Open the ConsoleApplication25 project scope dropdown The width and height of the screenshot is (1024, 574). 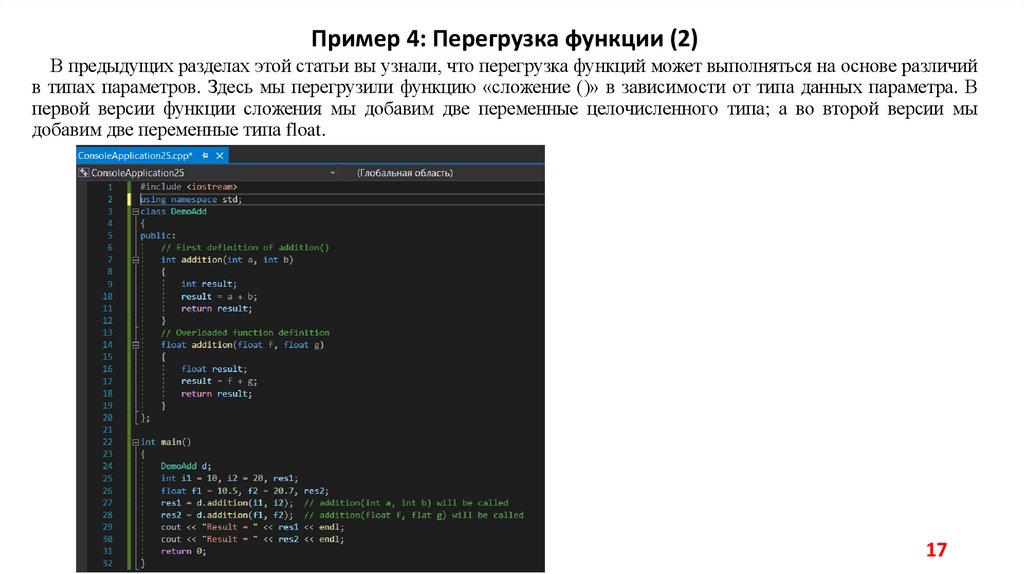[x=332, y=173]
